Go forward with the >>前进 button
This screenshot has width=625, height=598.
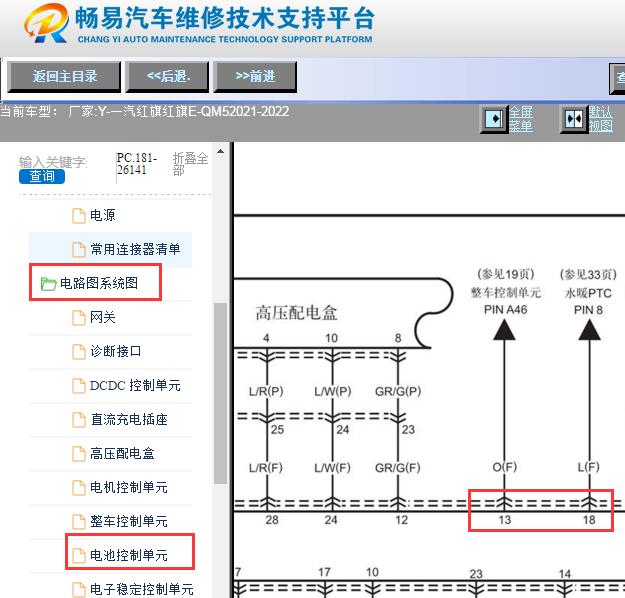click(x=255, y=77)
